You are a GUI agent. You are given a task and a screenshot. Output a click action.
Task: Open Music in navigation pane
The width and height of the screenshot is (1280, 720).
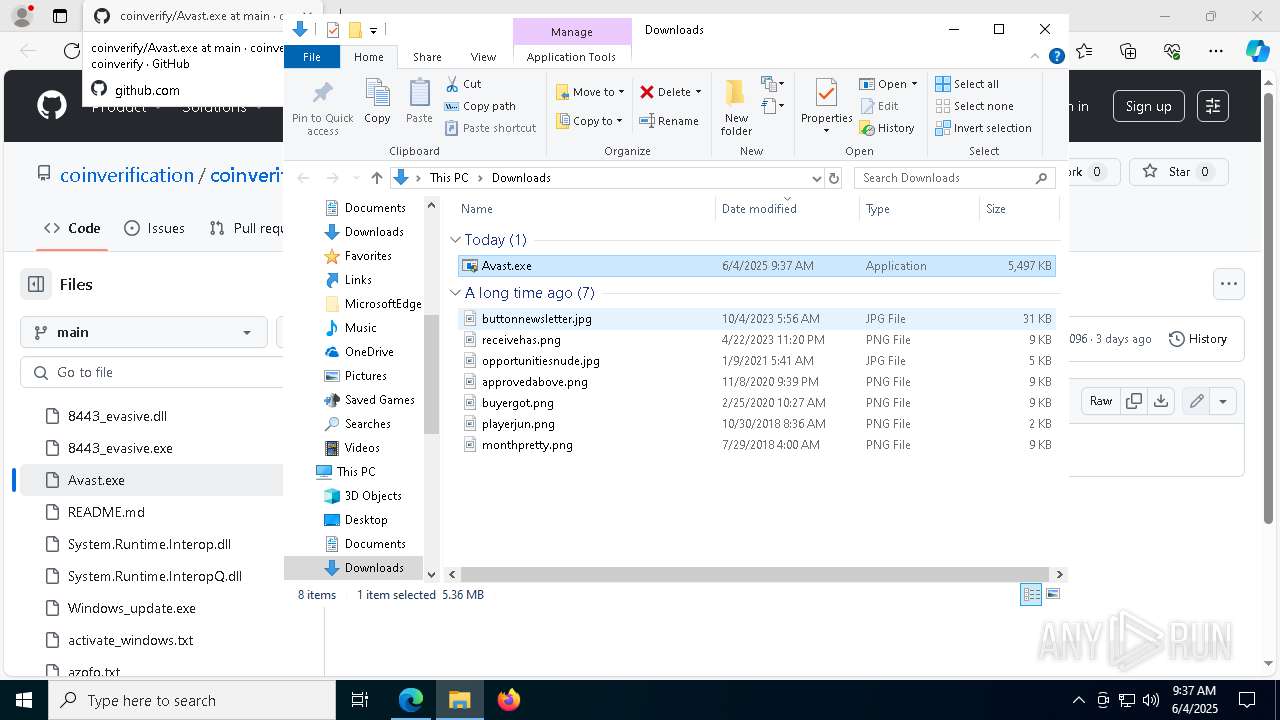click(361, 328)
